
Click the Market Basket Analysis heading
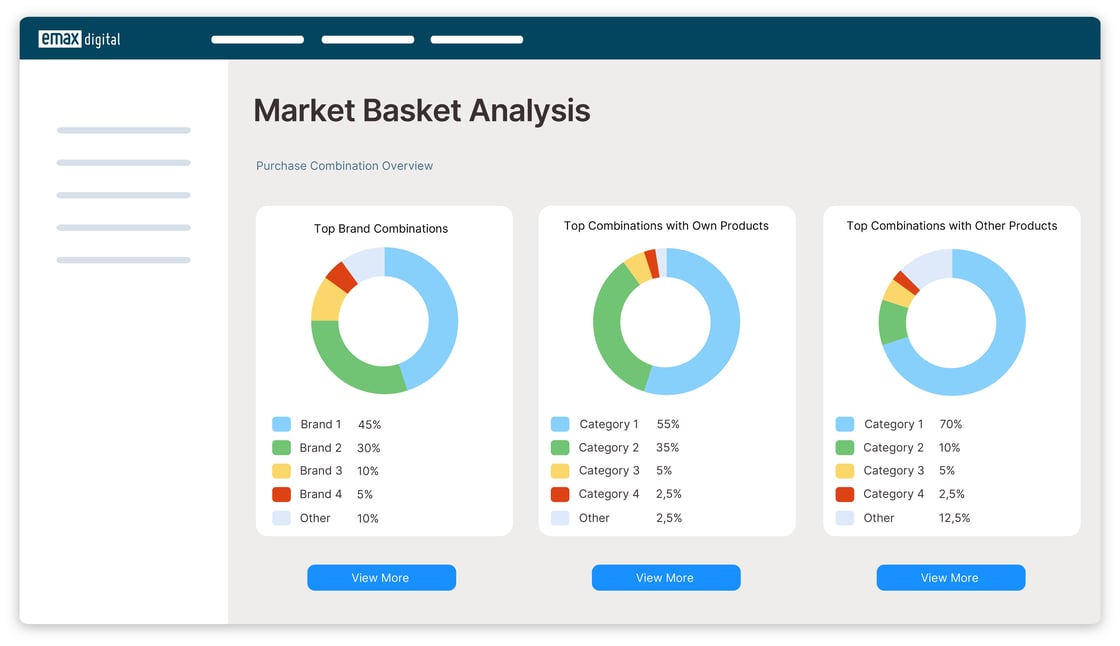[x=421, y=111]
